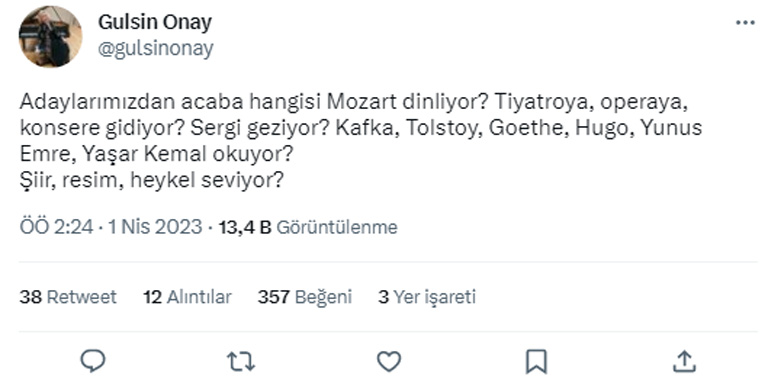Image resolution: width=768 pixels, height=386 pixels.
Task: Bookmark this tweet via bookmark icon
Action: [x=536, y=362]
